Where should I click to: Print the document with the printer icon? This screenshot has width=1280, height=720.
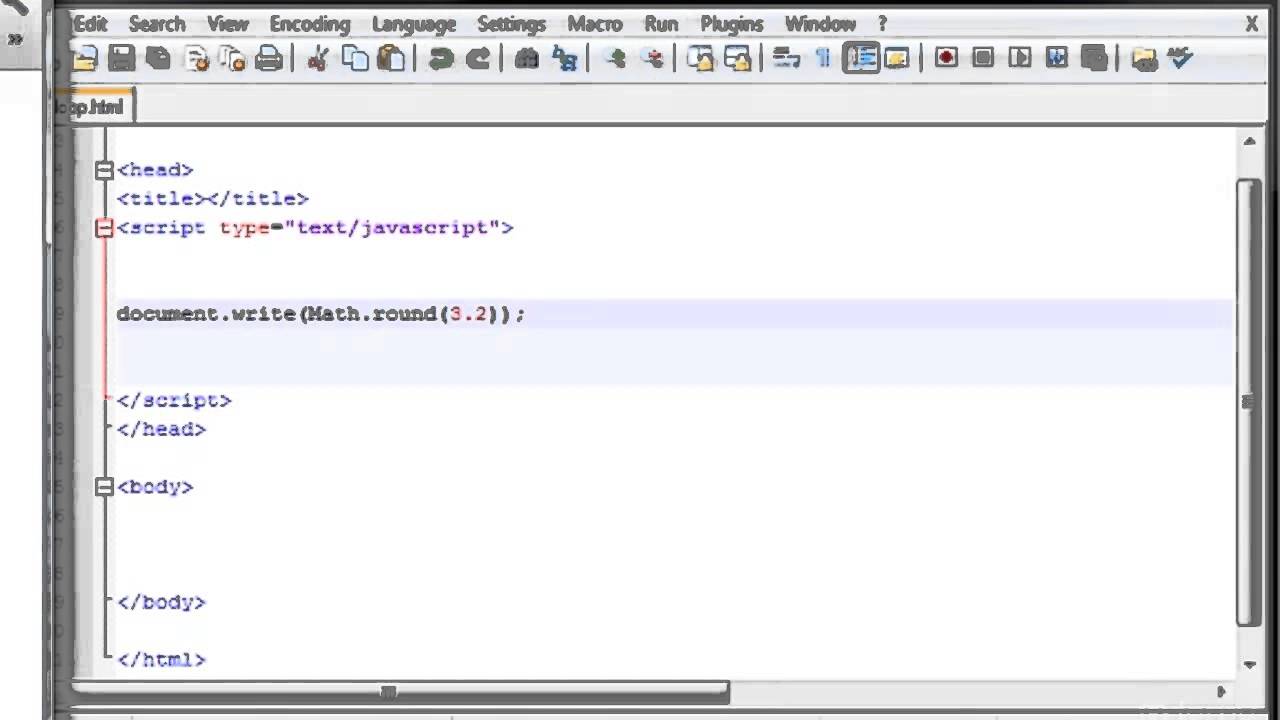(x=269, y=58)
